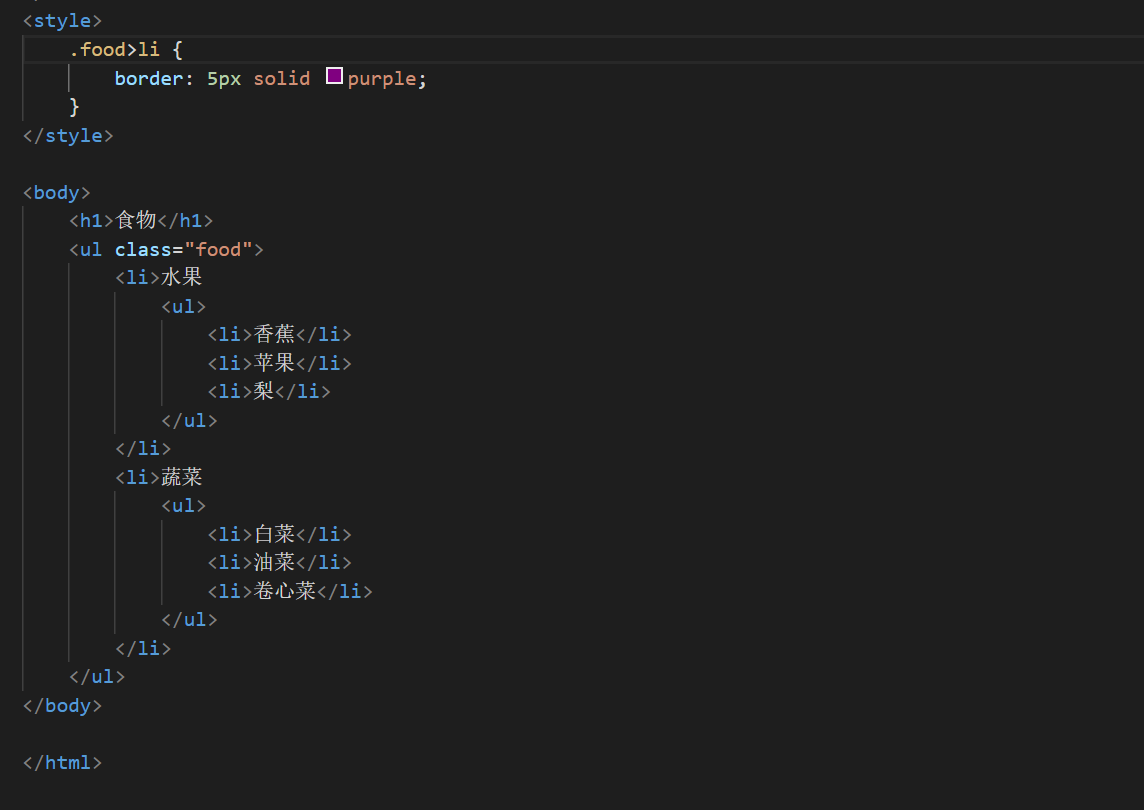Click the opening style tag
Viewport: 1144px width, 810px height.
(61, 19)
